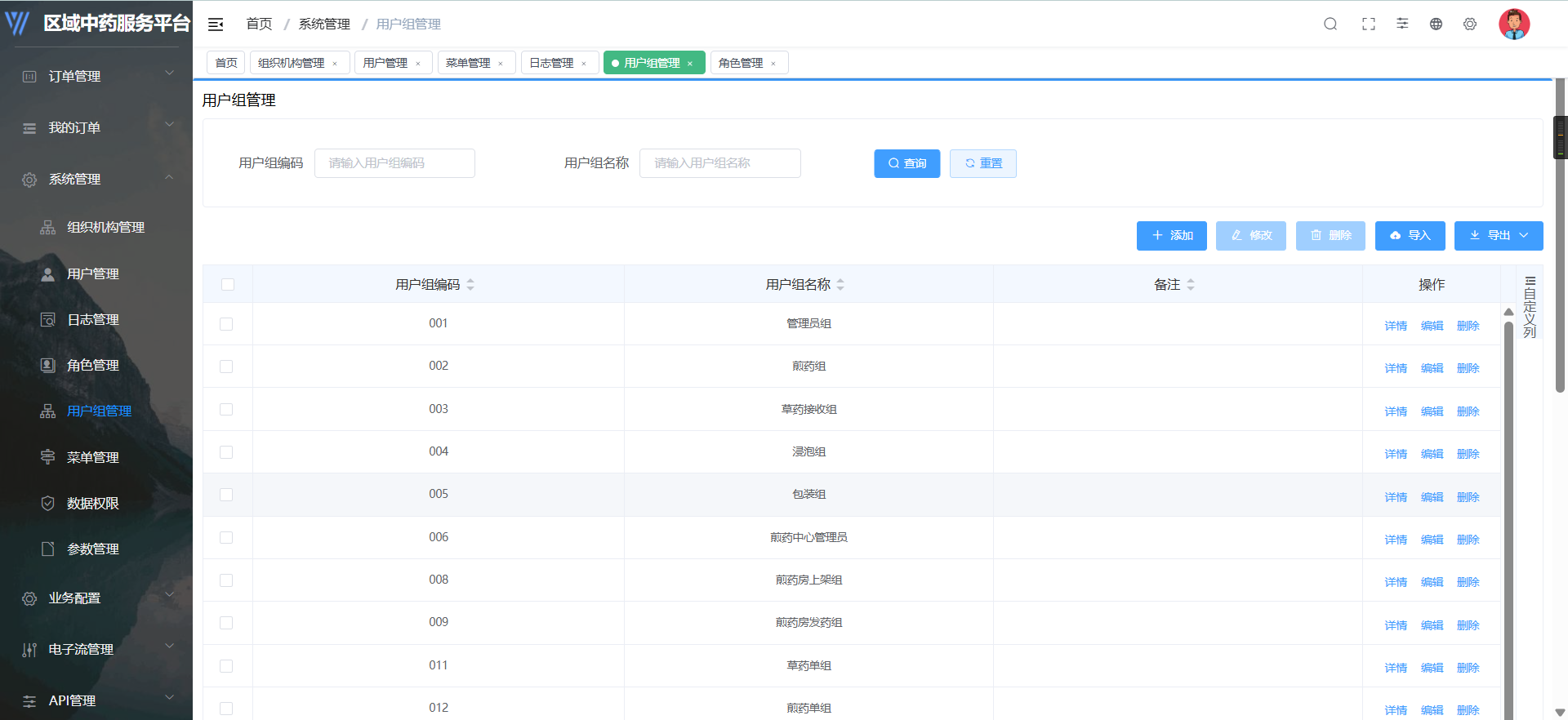The height and width of the screenshot is (720, 1568).
Task: Check the row 005 包装组 checkbox
Action: click(x=226, y=495)
